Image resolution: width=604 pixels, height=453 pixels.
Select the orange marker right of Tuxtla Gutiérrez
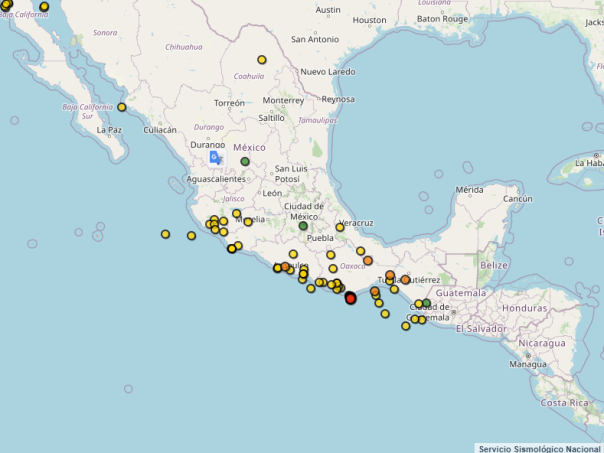(405, 280)
